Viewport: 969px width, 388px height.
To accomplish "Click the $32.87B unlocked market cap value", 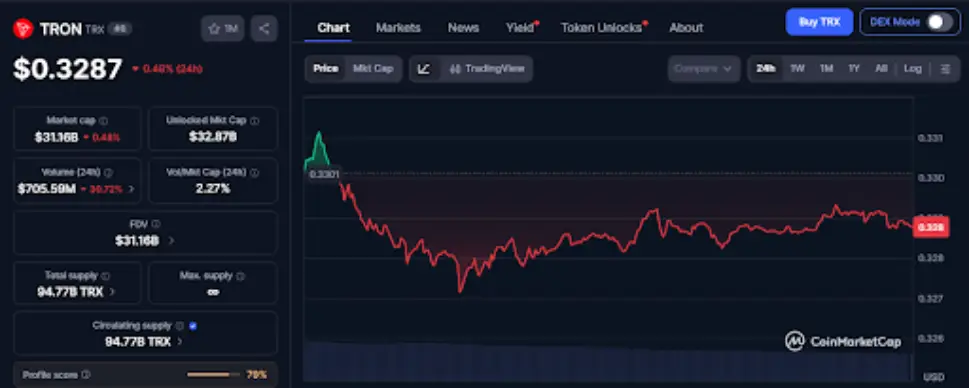I will click(x=213, y=137).
